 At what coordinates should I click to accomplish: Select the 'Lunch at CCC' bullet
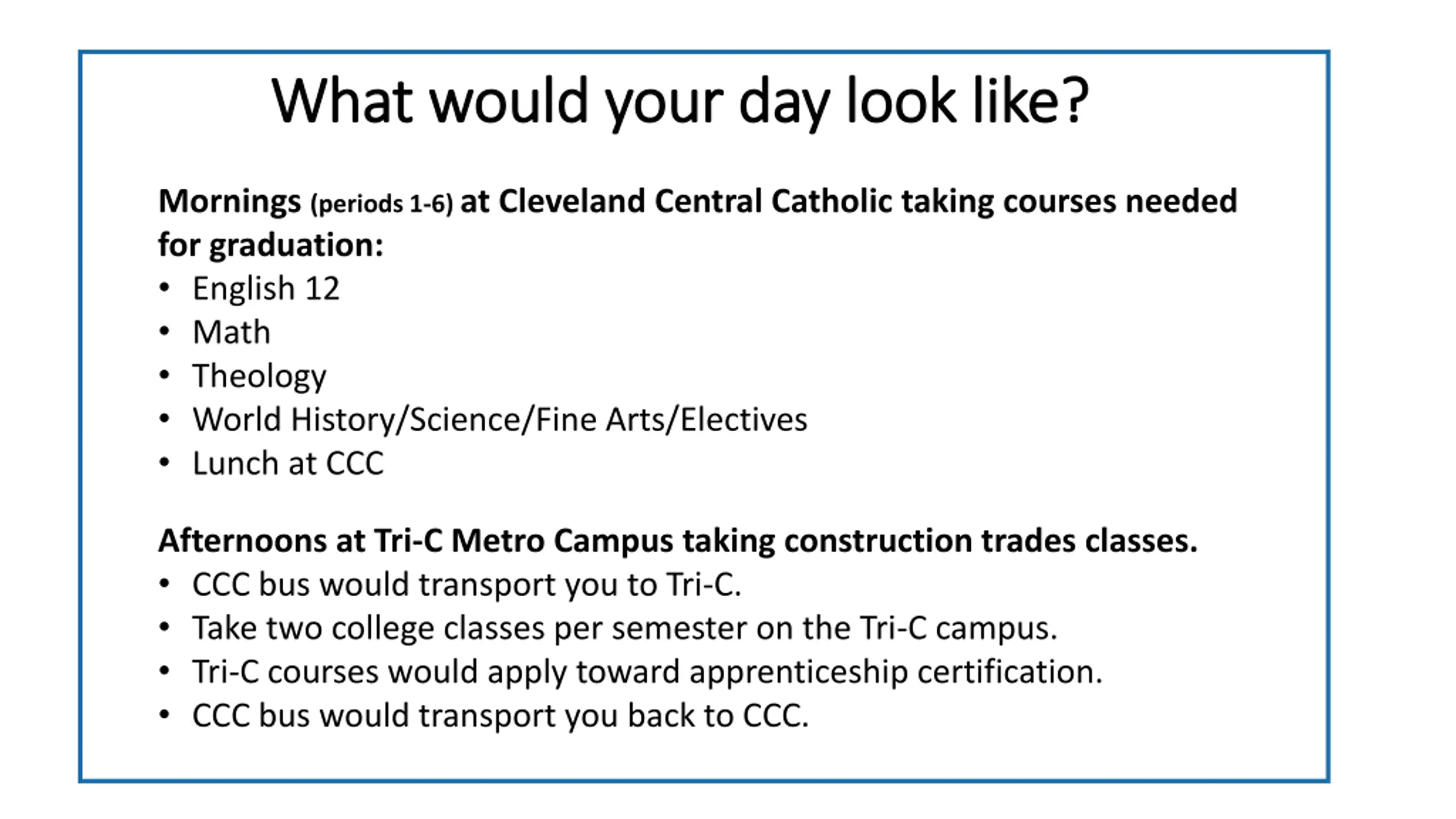pyautogui.click(x=288, y=463)
